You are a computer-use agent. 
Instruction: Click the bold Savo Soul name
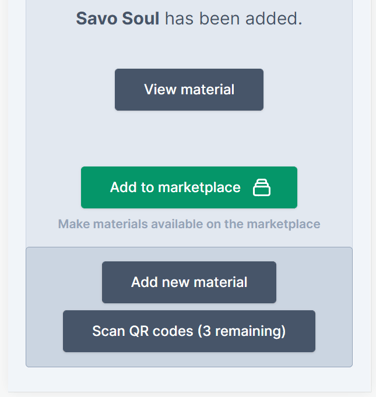[x=117, y=18]
